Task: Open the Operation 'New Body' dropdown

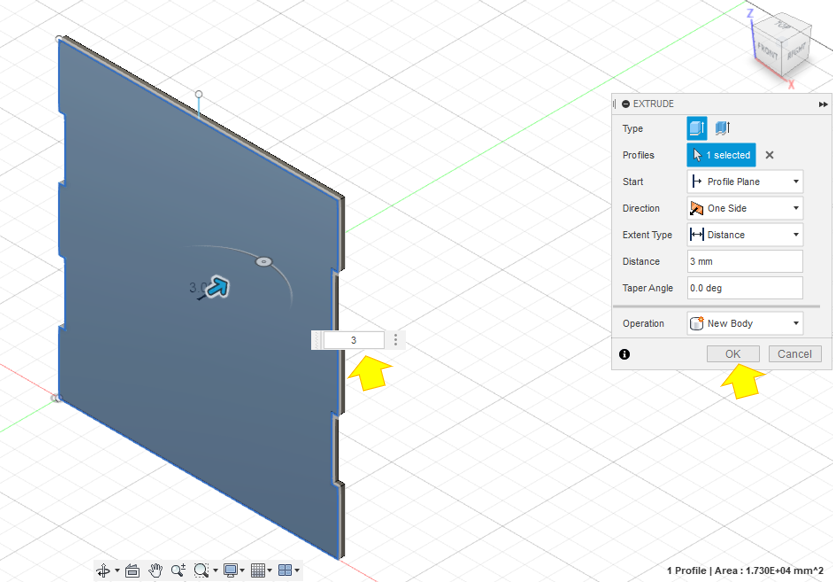Action: point(745,323)
